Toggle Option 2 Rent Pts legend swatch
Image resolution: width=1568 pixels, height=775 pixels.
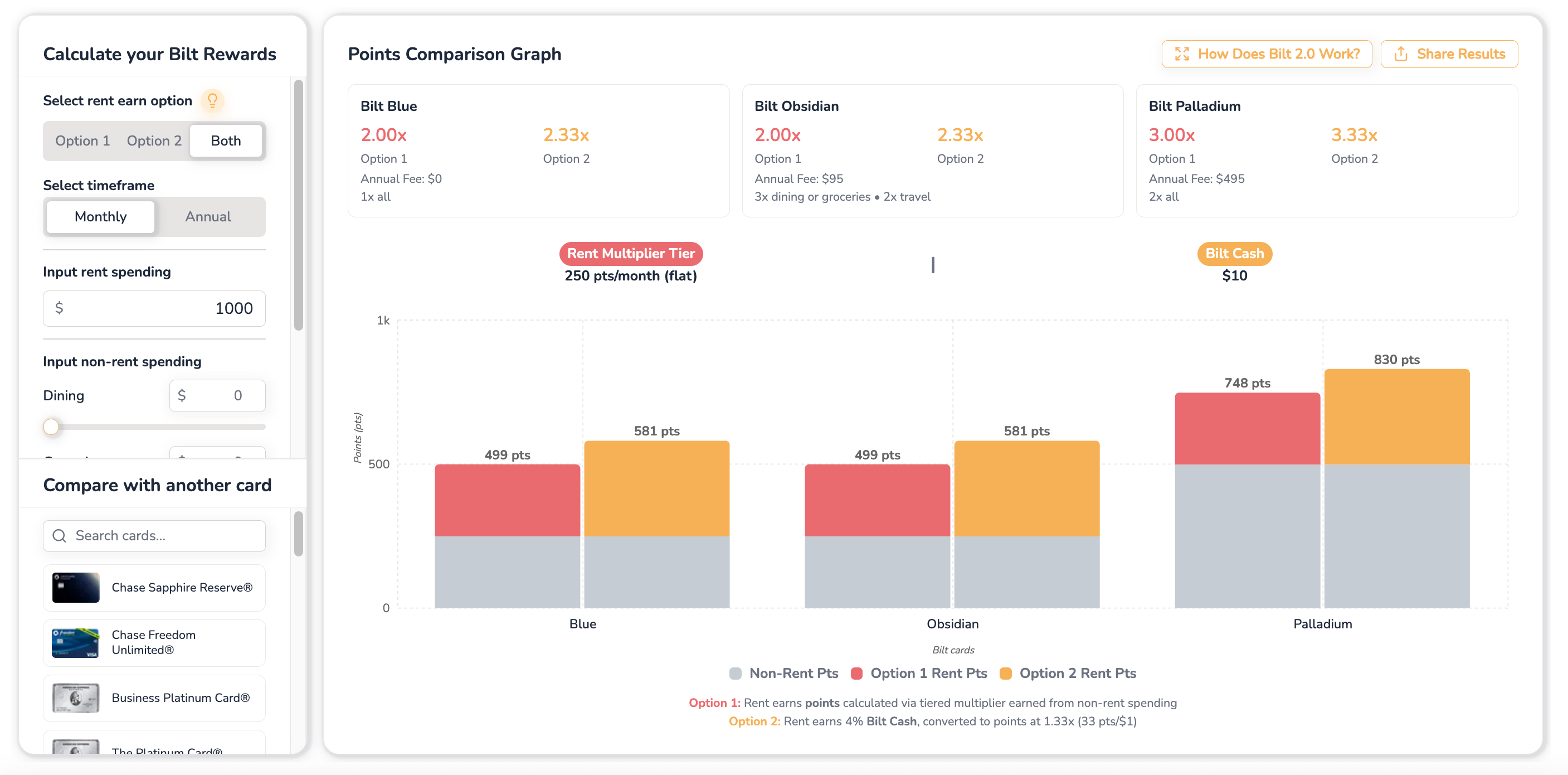click(1006, 674)
